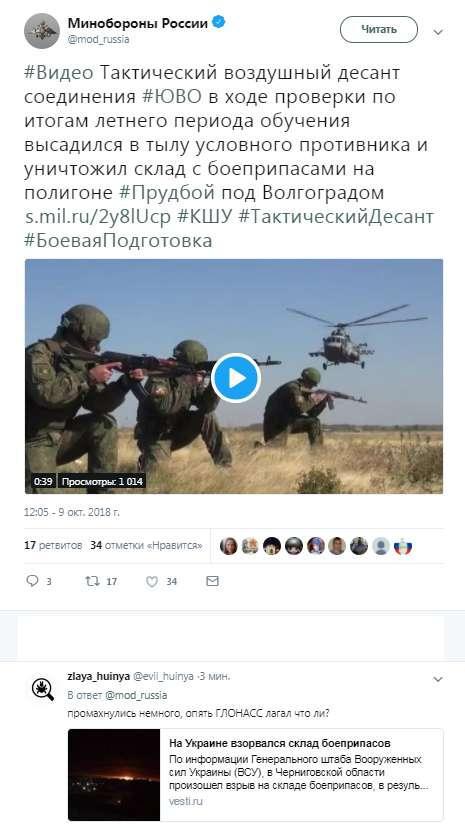Viewport: 465px width, 828px height.
Task: Open zlaya_huinya's avatar with magnifier logo
Action: [42, 689]
